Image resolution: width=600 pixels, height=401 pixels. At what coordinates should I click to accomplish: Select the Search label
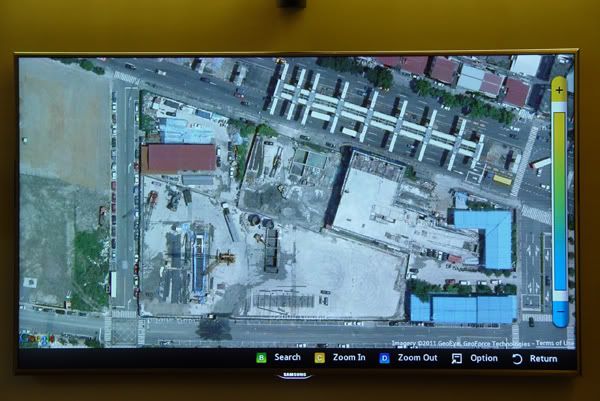(x=287, y=357)
